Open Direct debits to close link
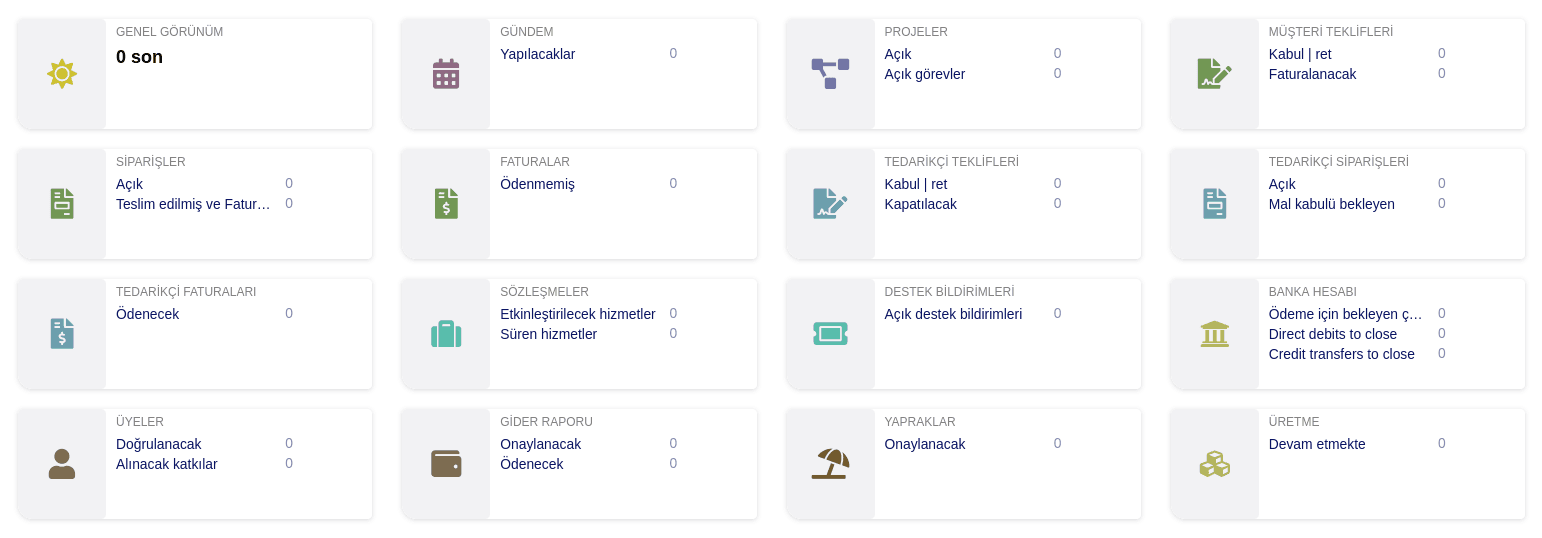 (1333, 334)
